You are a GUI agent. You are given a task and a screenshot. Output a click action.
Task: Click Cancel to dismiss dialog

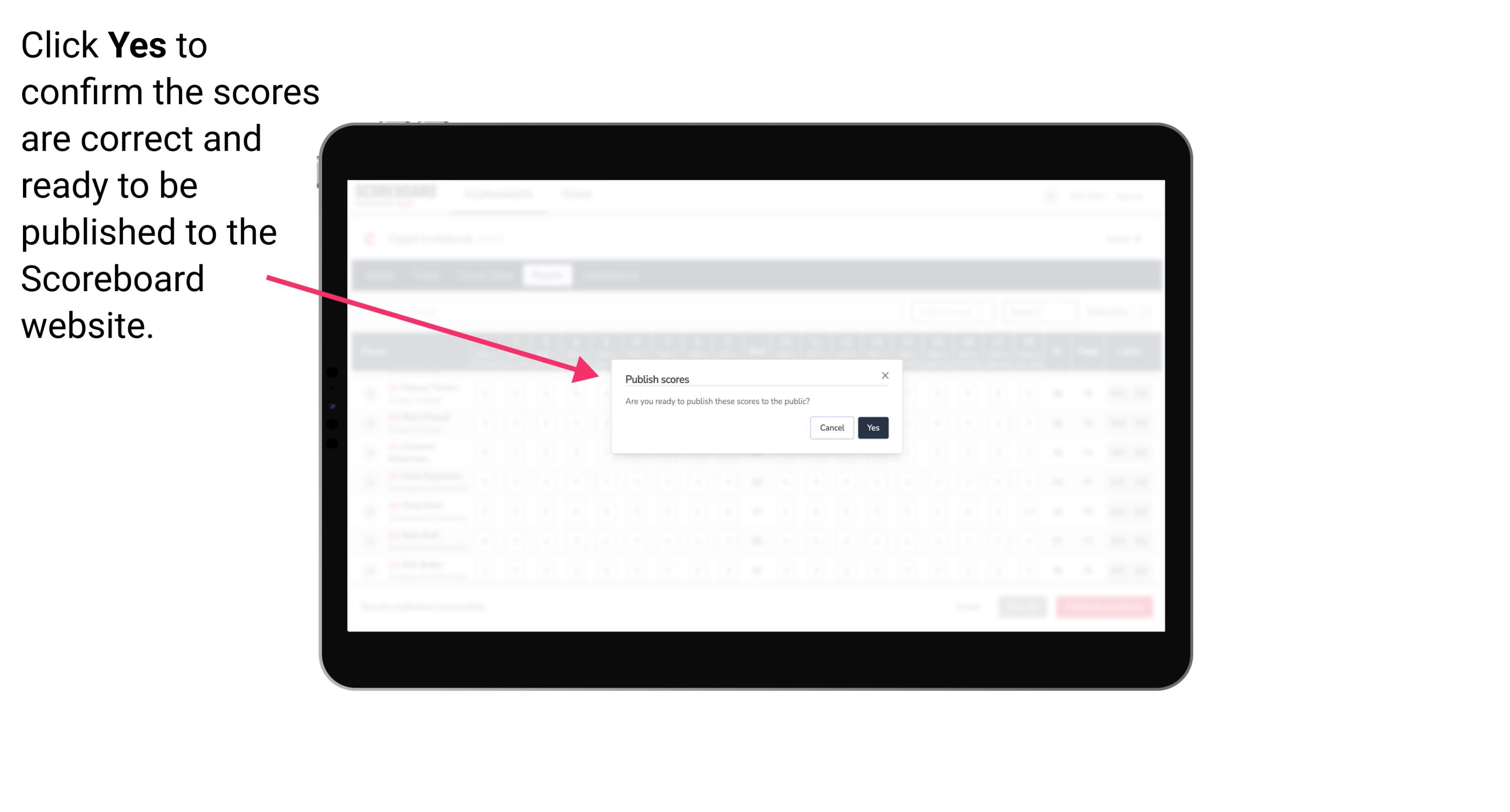click(x=831, y=427)
